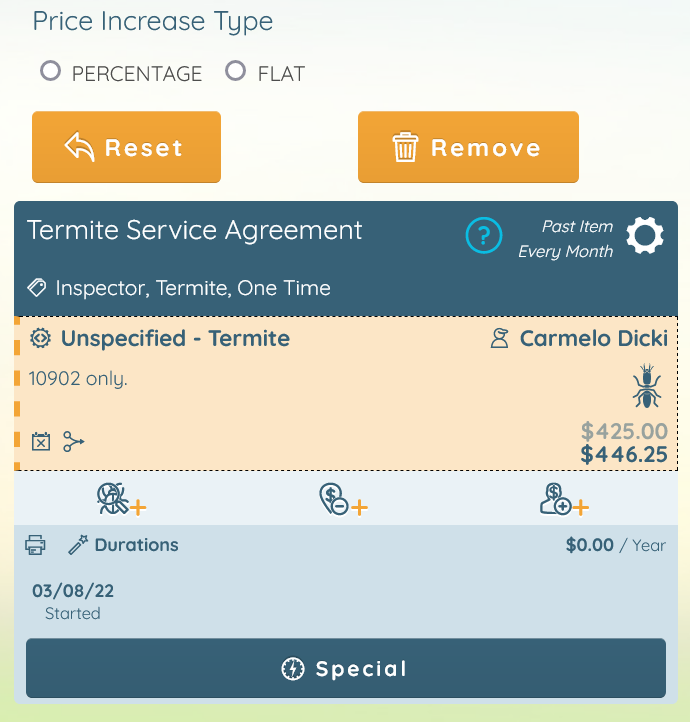The image size is (690, 722).
Task: Click the tag icon beside Inspector
Action: (37, 288)
